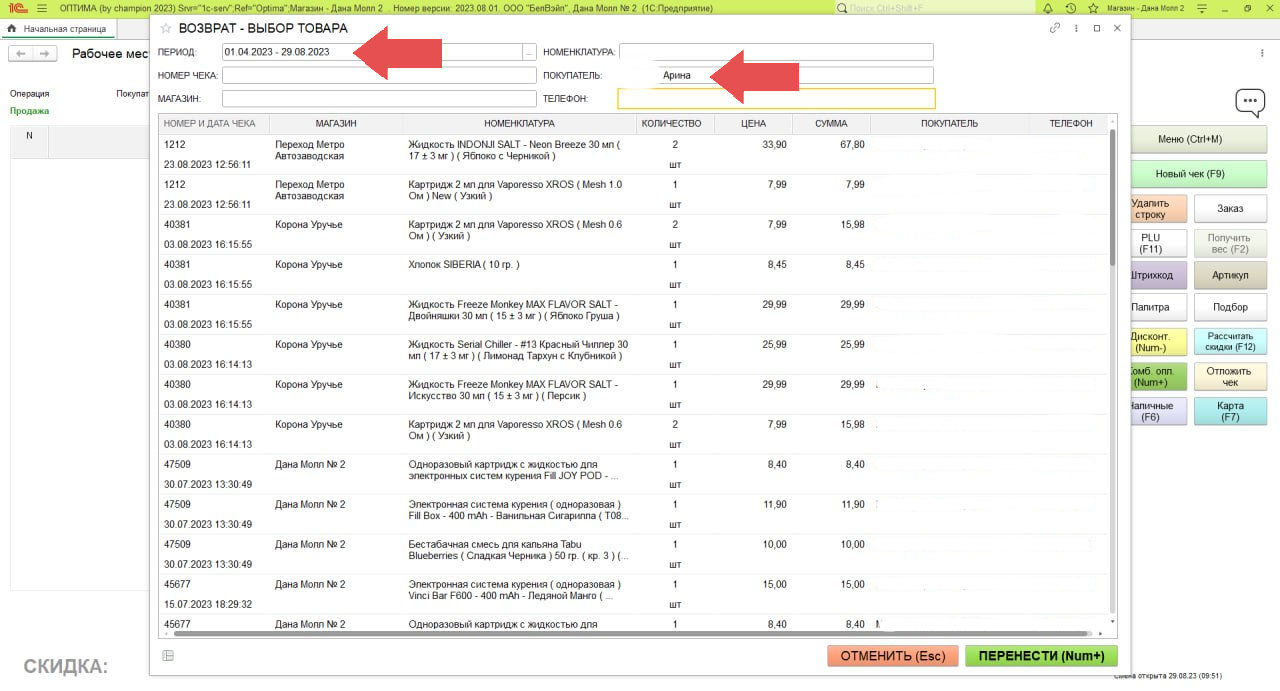Open the history clock icon
This screenshot has height=691, width=1280.
(1071, 8)
